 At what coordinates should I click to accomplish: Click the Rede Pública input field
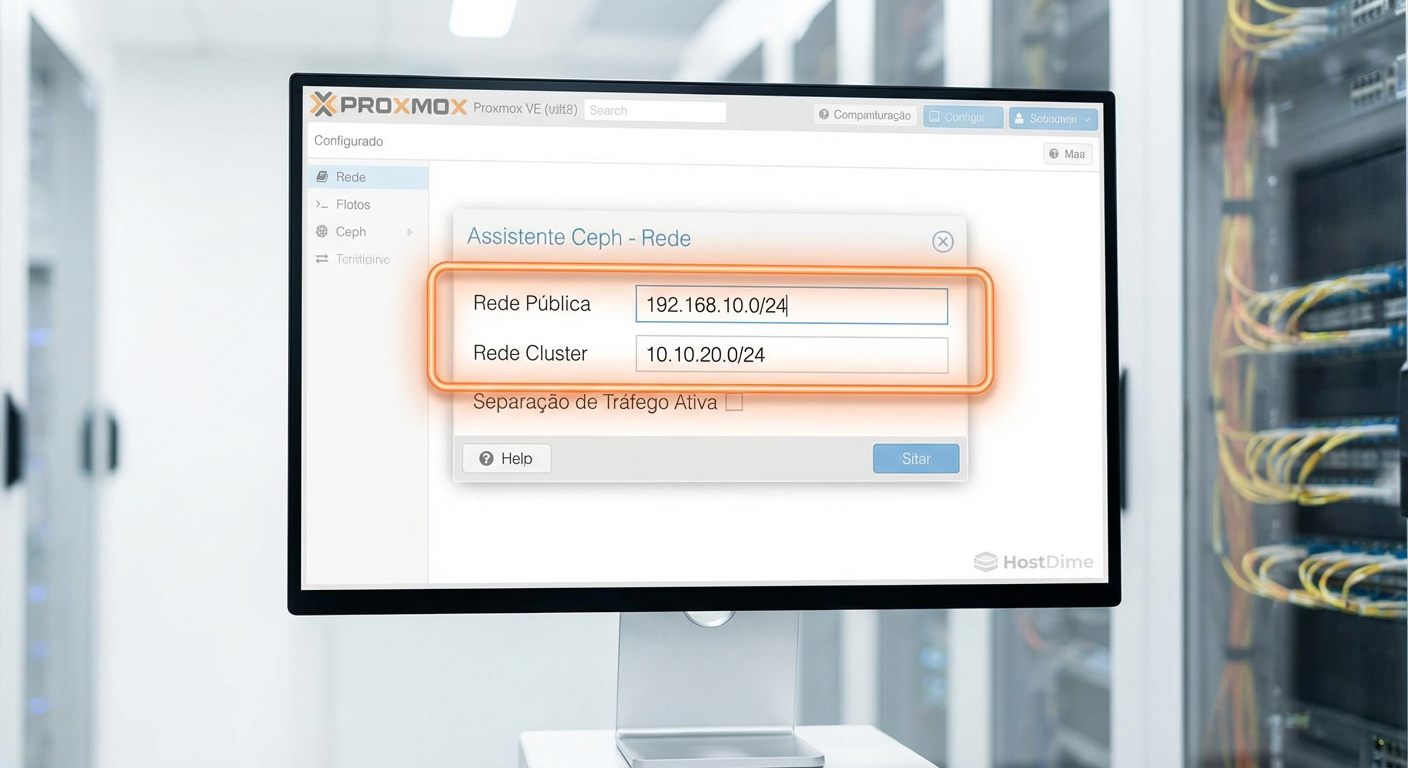click(791, 306)
